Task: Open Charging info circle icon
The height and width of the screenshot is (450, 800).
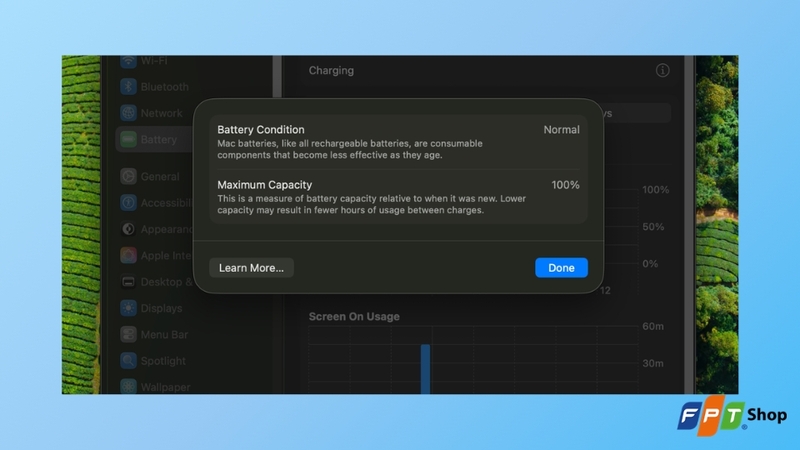Action: (662, 70)
